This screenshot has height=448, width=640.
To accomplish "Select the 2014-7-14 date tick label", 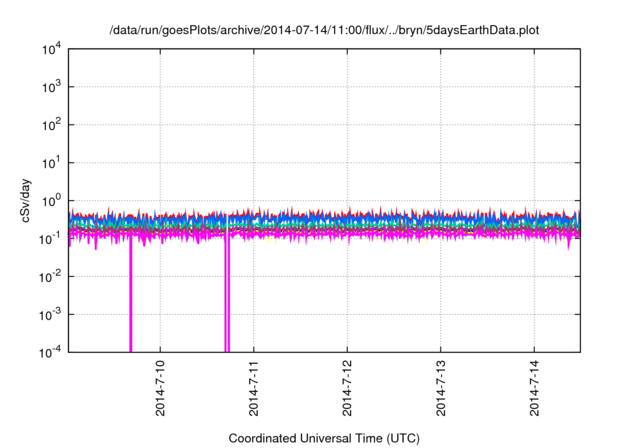I will coord(534,388).
